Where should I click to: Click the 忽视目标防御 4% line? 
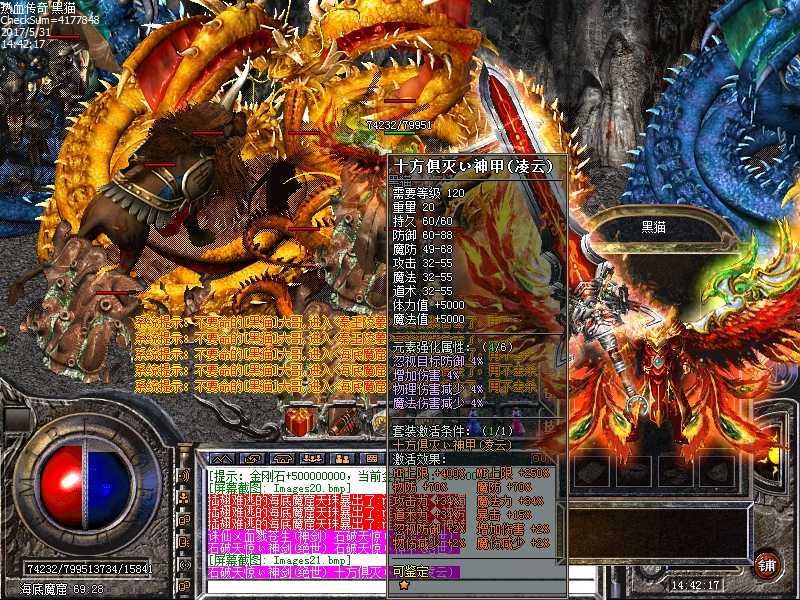point(438,361)
